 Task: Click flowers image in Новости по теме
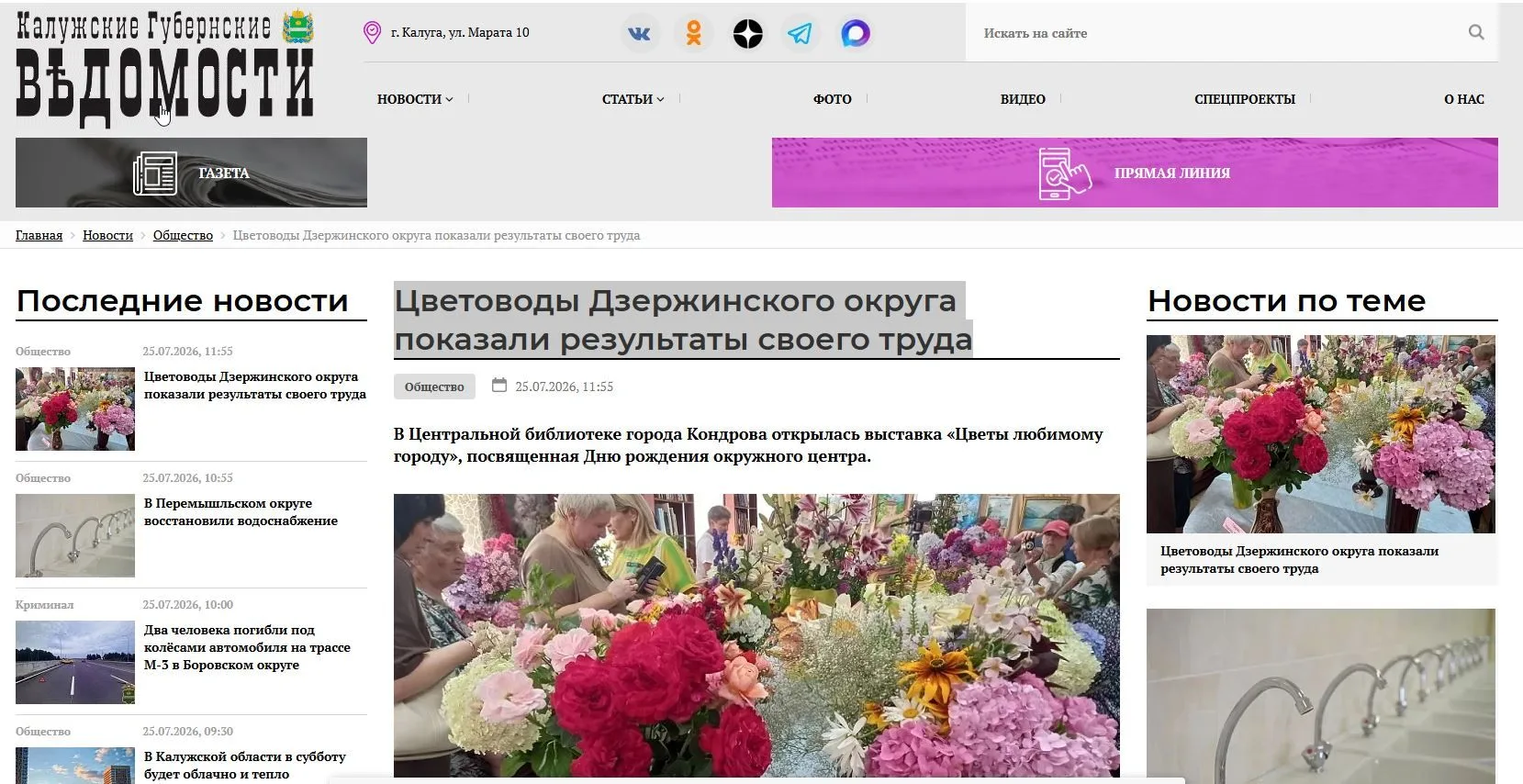(x=1321, y=434)
